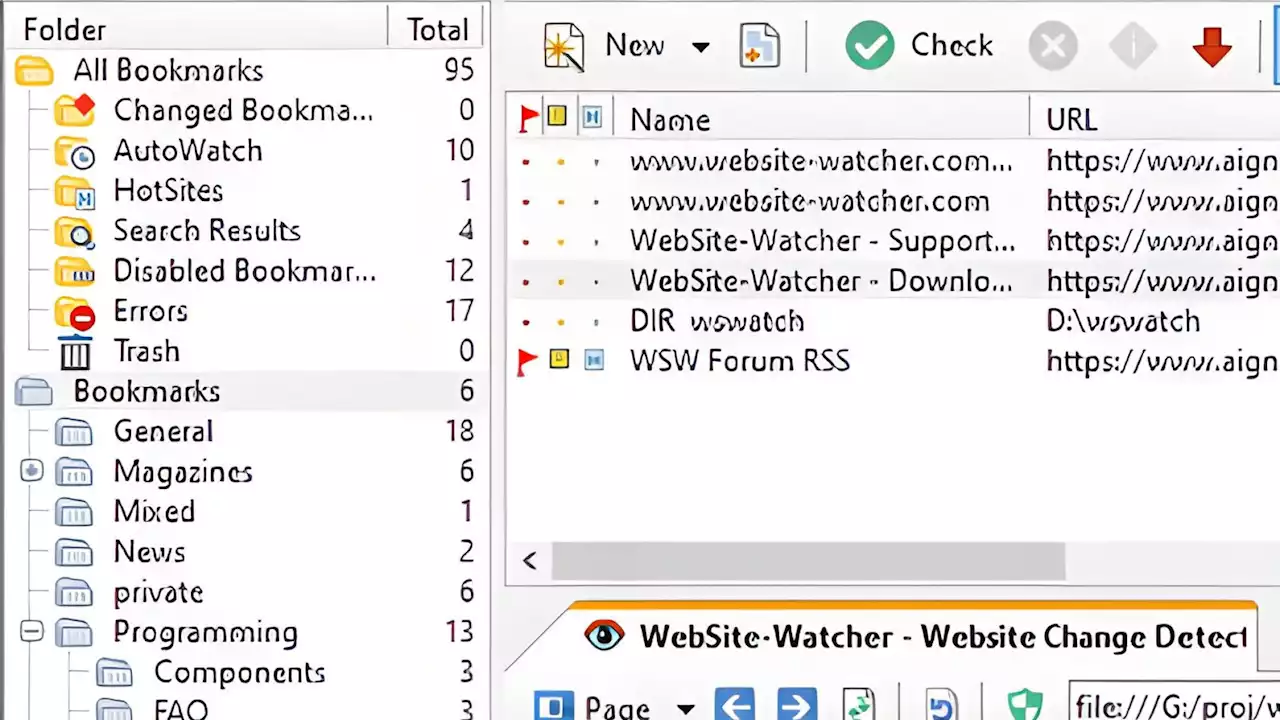Viewport: 1280px width, 720px height.
Task: Switch to WebSite-Watcher Website Change Detect tab
Action: click(913, 637)
